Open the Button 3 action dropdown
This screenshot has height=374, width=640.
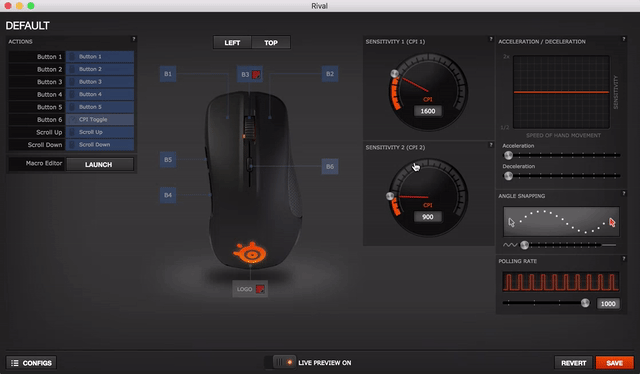100,82
